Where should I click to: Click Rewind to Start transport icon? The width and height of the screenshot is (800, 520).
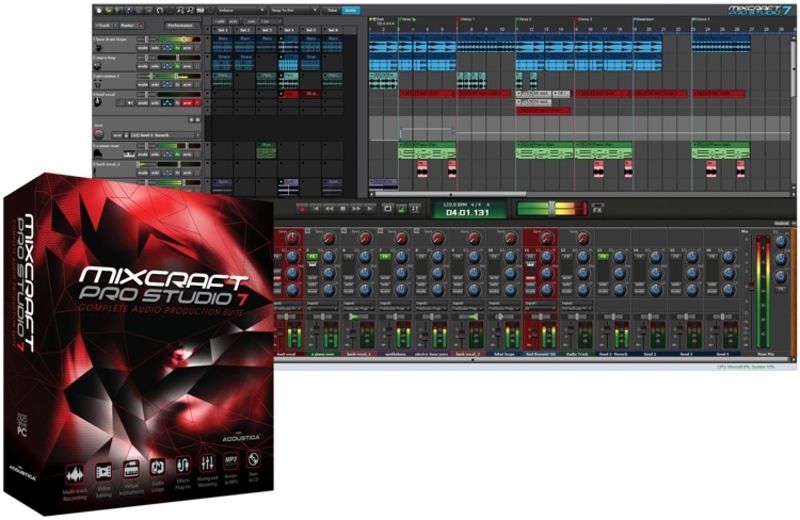(316, 208)
